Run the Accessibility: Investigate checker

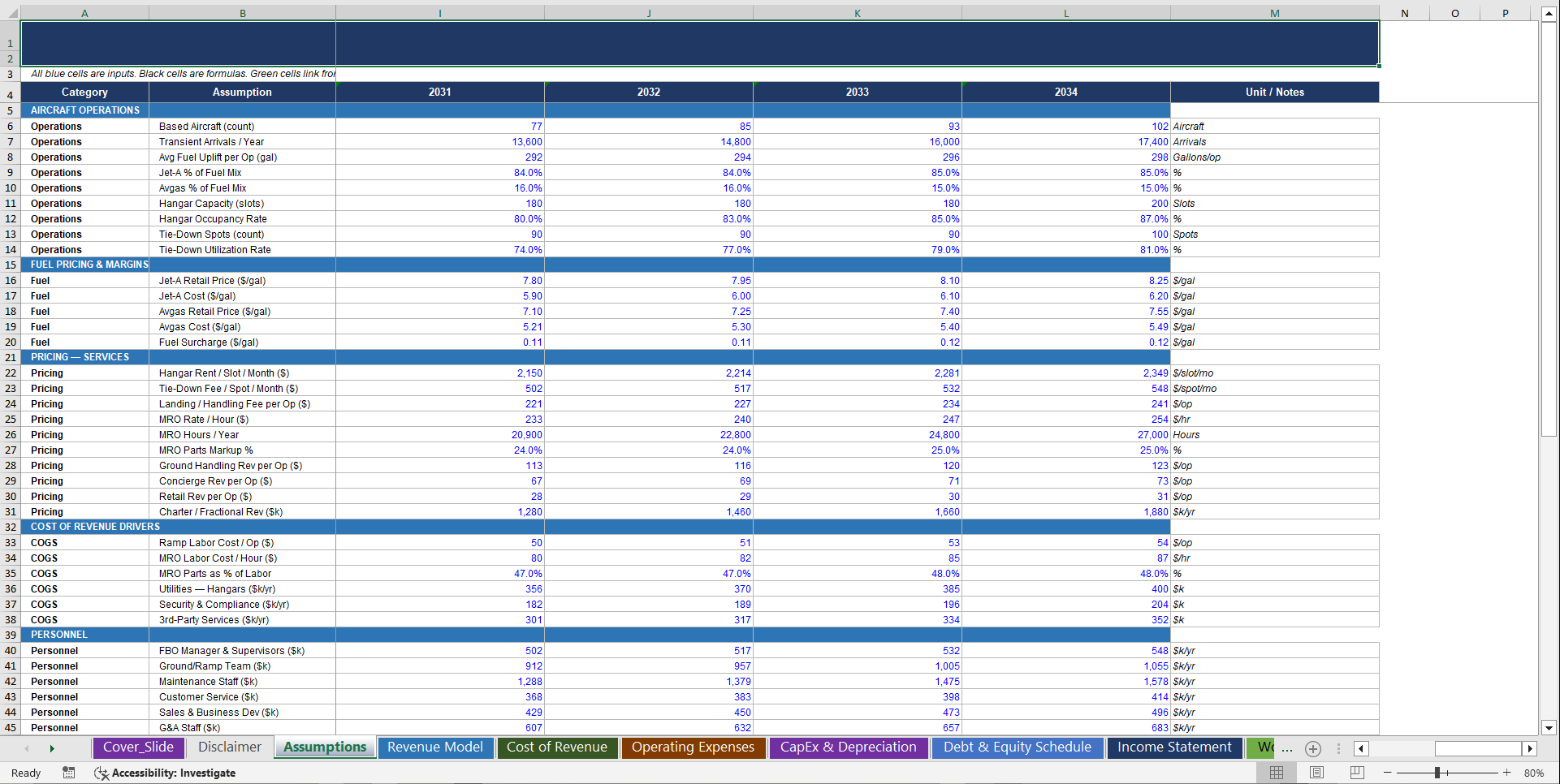point(173,773)
